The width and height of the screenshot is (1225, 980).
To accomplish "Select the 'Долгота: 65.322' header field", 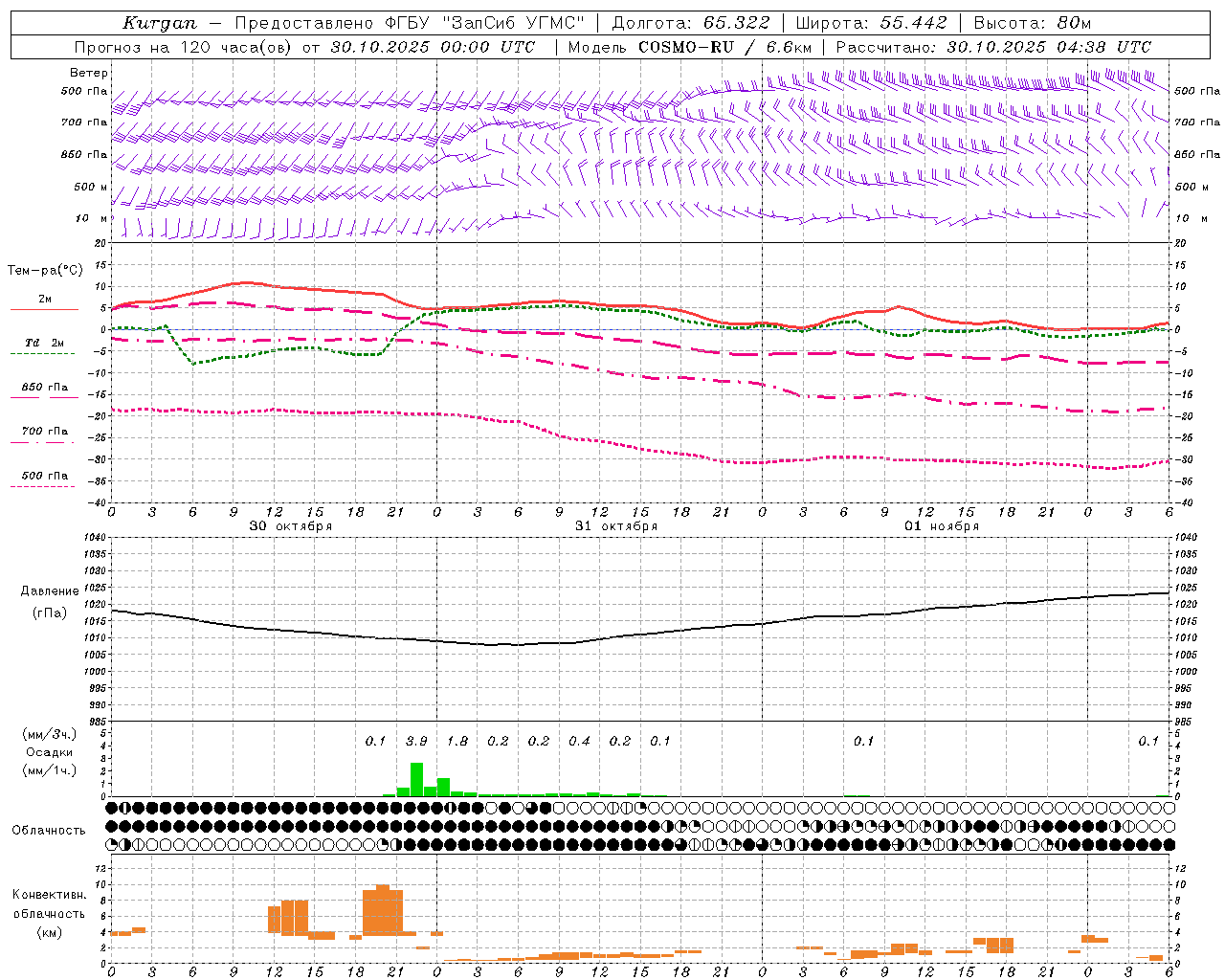I will pyautogui.click(x=690, y=23).
